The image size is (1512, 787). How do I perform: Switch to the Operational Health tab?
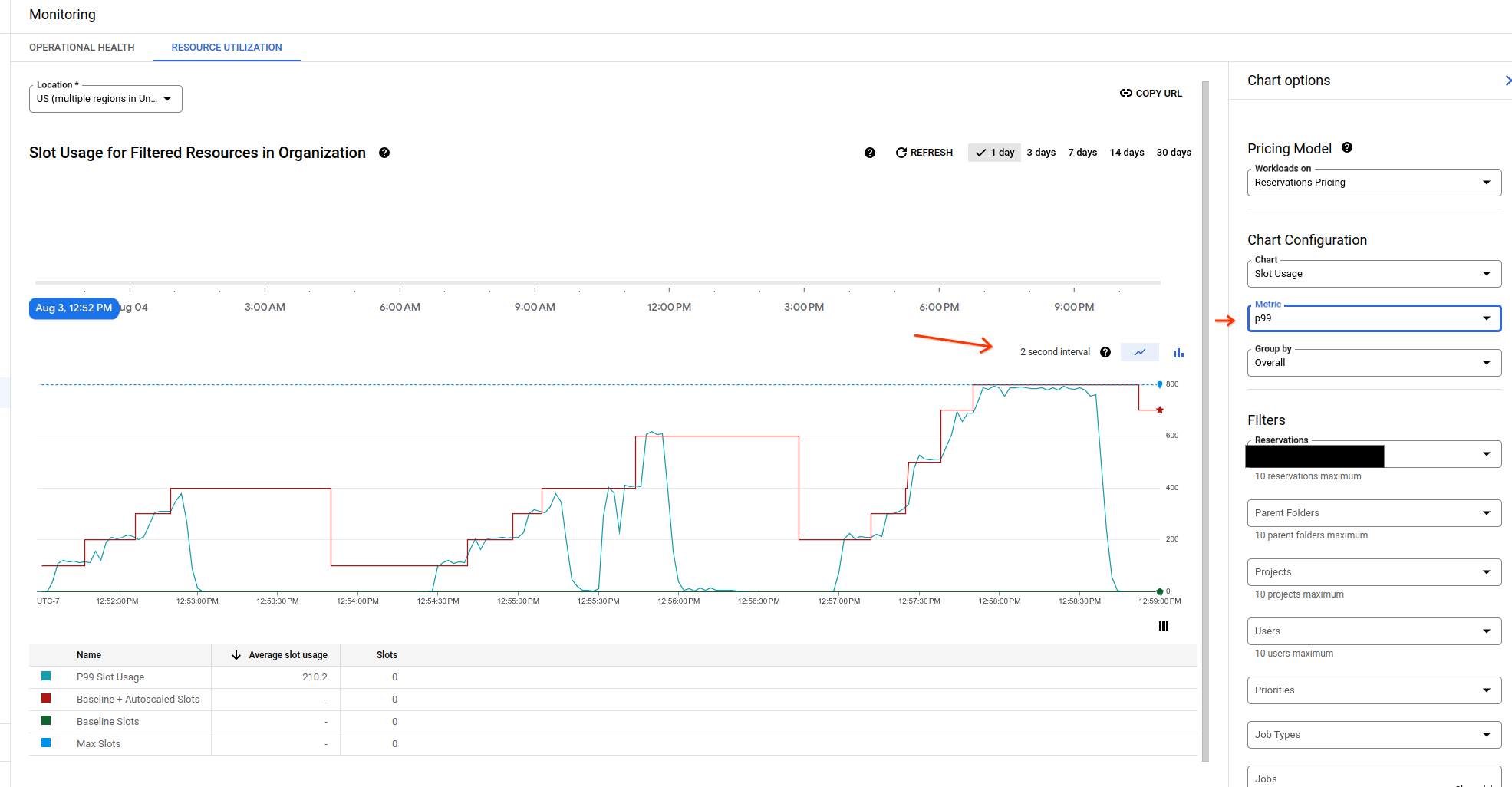(81, 47)
